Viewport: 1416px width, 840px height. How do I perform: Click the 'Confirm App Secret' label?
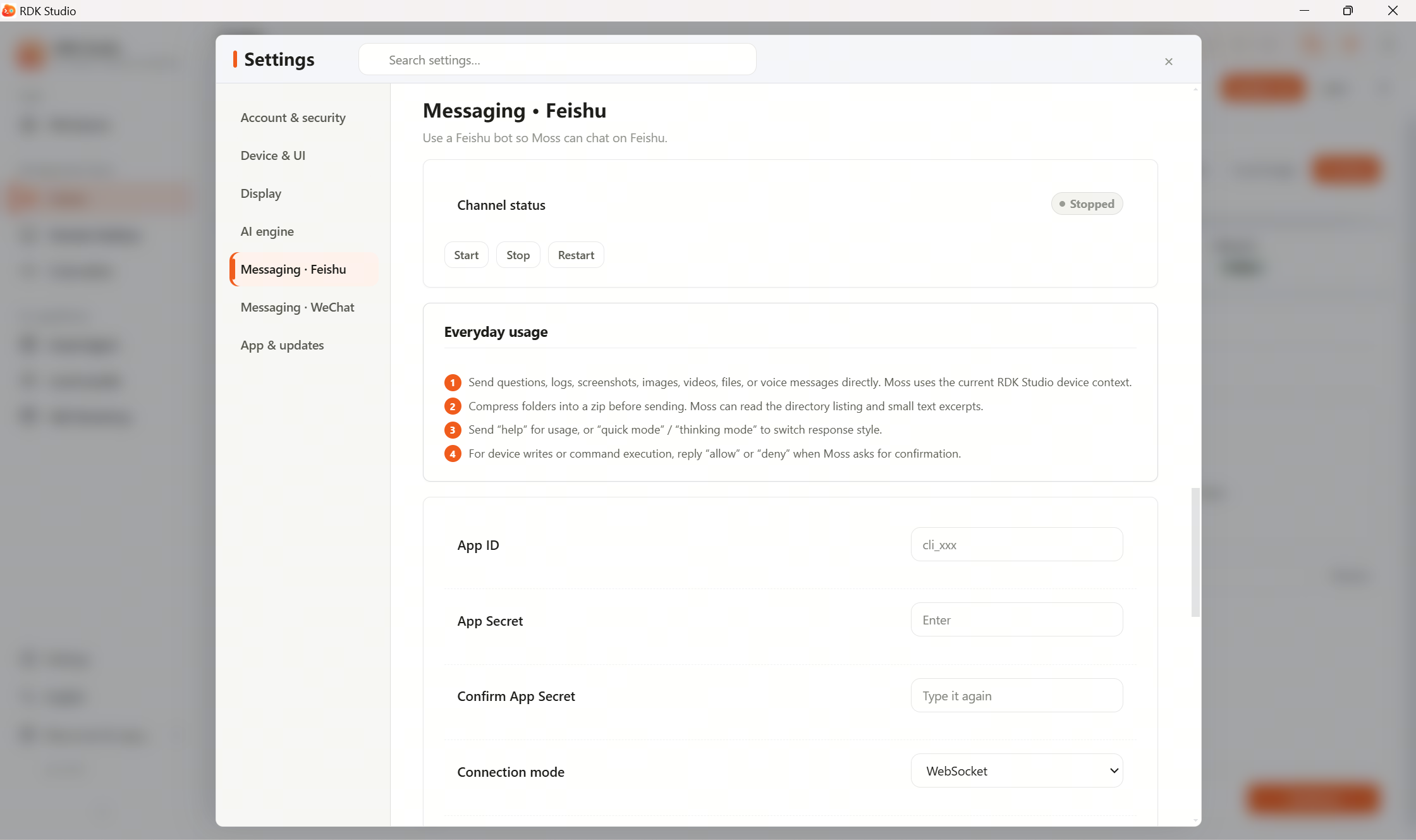pyautogui.click(x=516, y=696)
